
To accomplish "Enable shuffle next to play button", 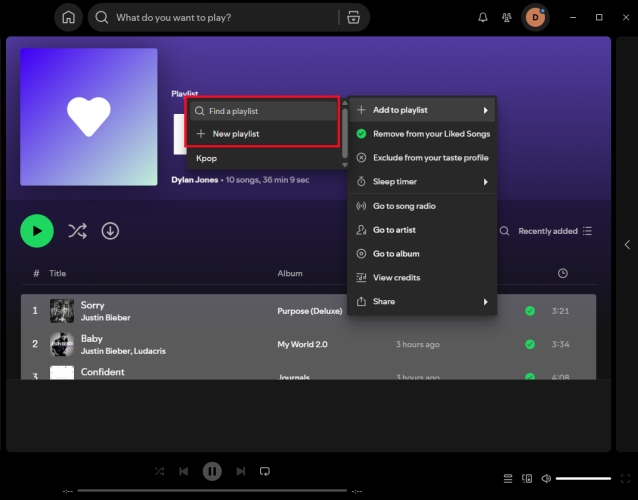I will (x=77, y=231).
